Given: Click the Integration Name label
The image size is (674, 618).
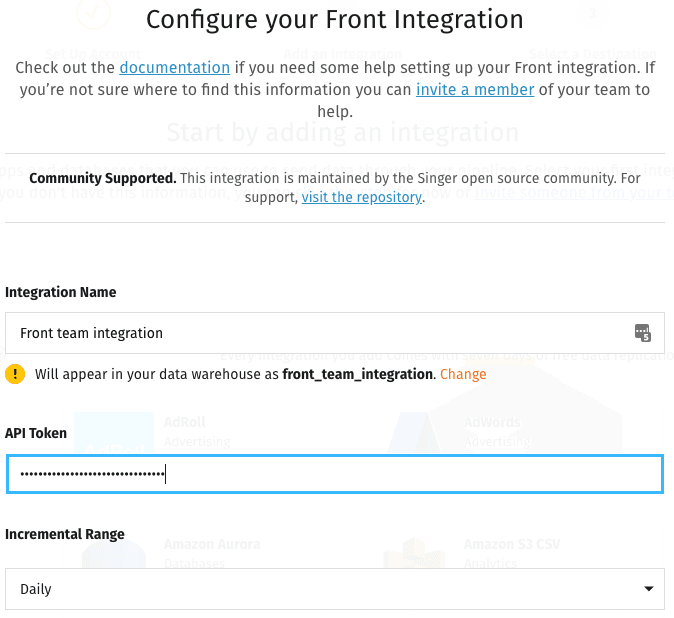Looking at the screenshot, I should pos(61,292).
